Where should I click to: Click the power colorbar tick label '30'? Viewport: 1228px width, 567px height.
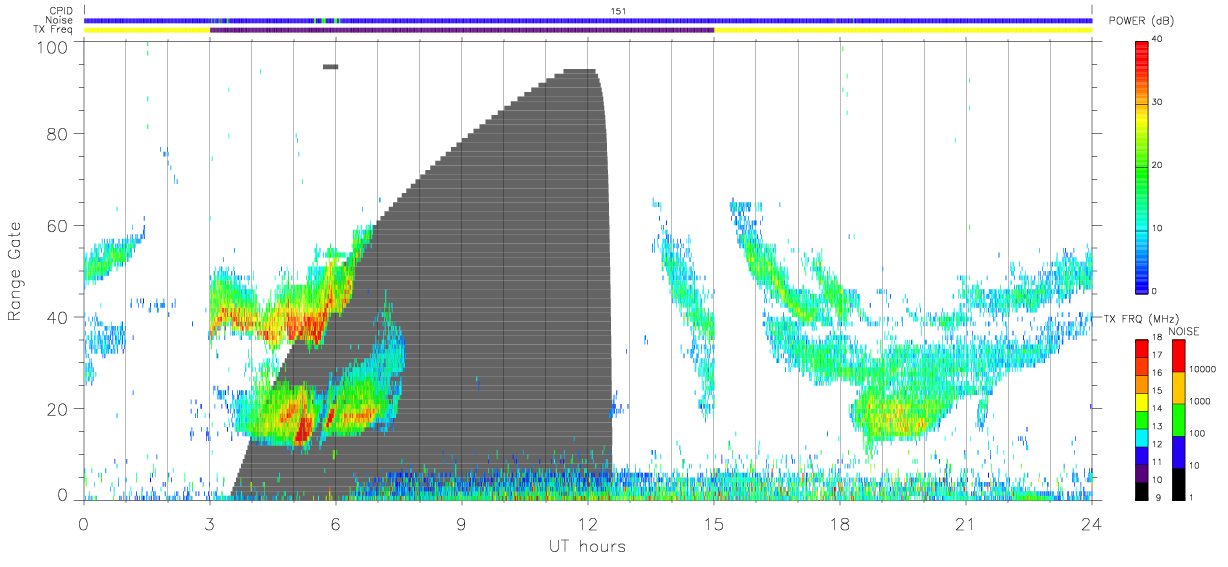pyautogui.click(x=1157, y=102)
